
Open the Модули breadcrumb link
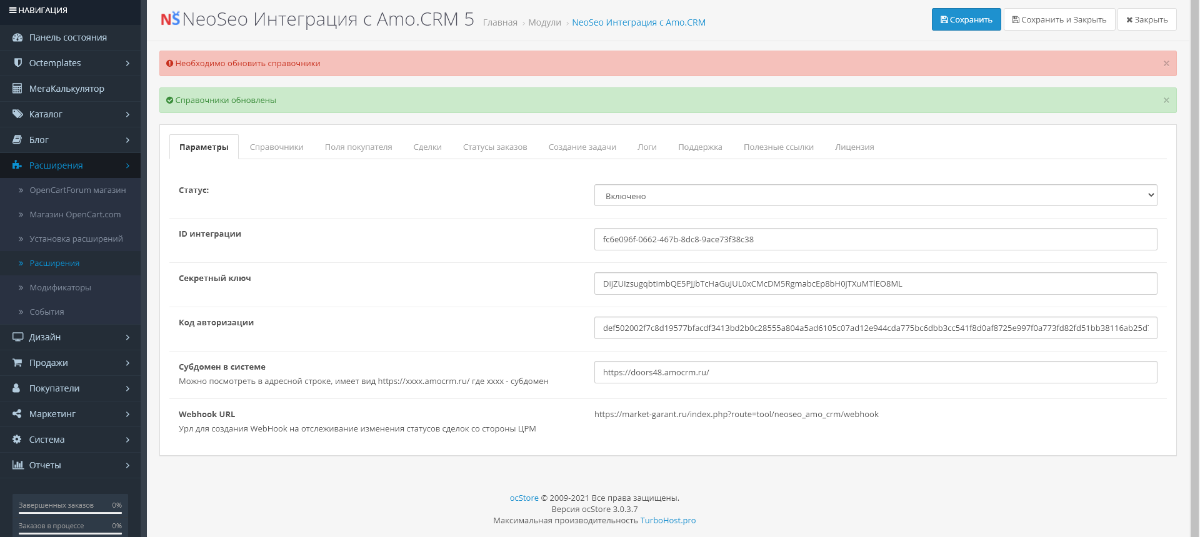point(545,22)
